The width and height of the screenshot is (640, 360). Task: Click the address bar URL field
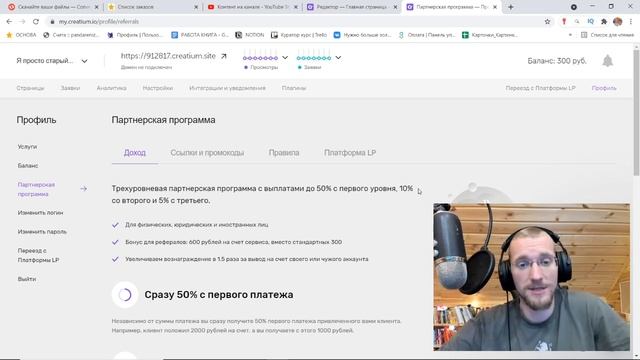(x=294, y=22)
